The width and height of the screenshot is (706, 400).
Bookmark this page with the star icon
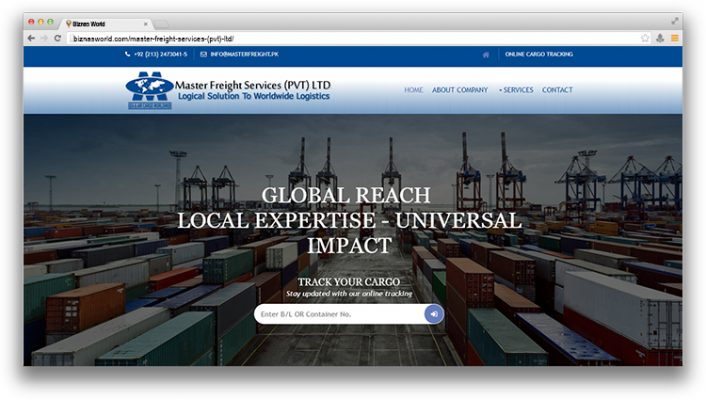[645, 38]
